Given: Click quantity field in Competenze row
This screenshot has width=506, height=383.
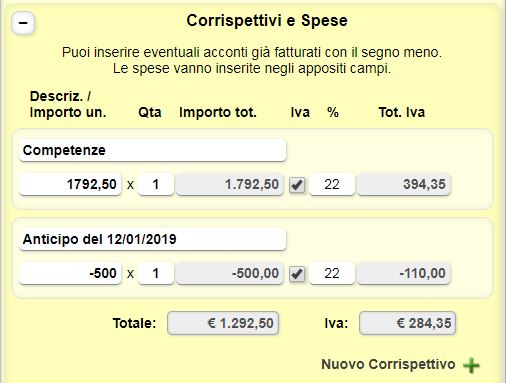Looking at the screenshot, I should tap(156, 184).
